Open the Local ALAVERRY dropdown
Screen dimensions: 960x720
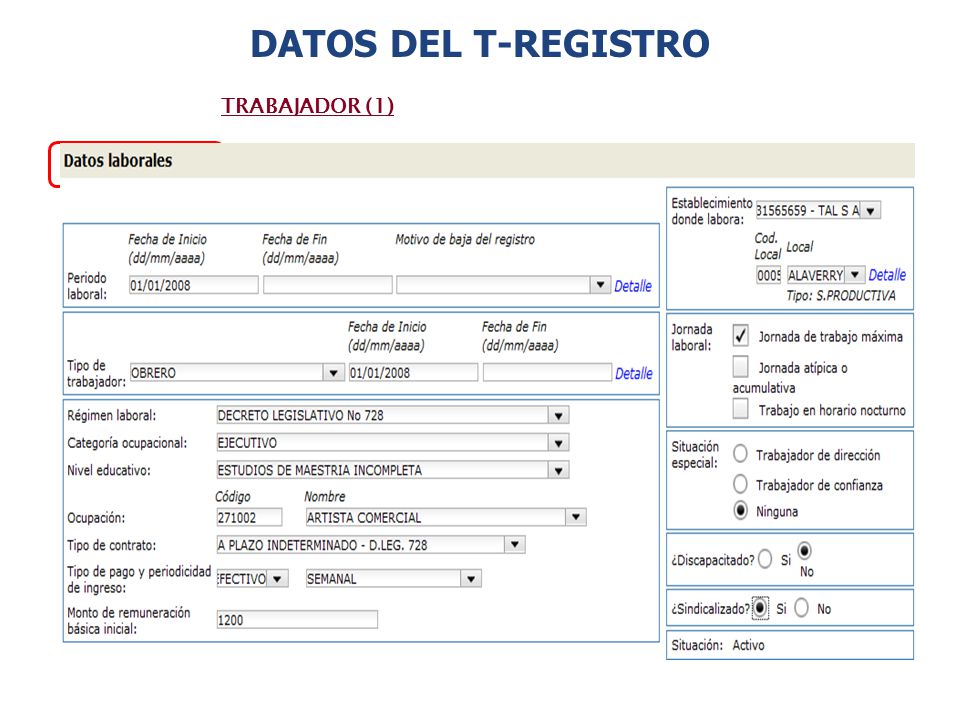click(855, 274)
